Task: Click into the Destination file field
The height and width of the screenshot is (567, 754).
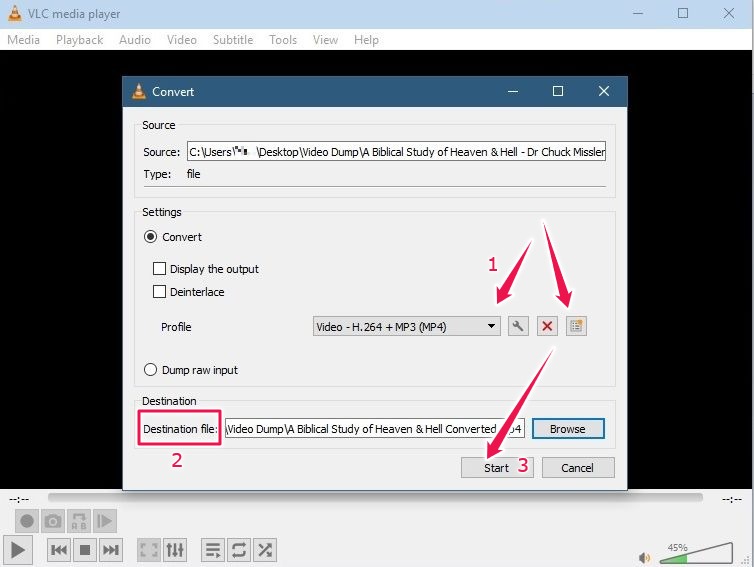Action: (375, 428)
